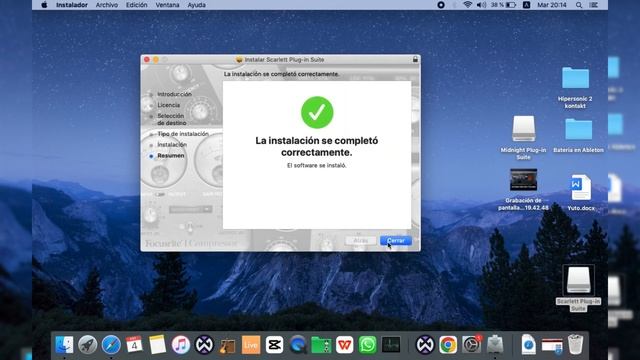Open Launchpad rocket icon in dock

click(87, 345)
